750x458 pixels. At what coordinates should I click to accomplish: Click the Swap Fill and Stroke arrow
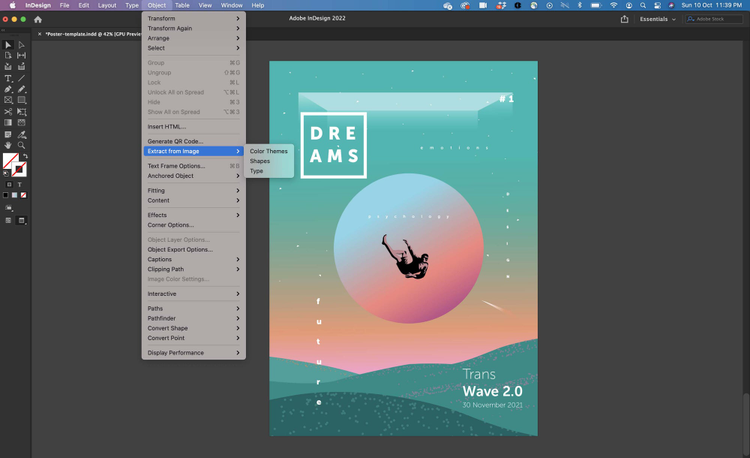tap(25, 156)
